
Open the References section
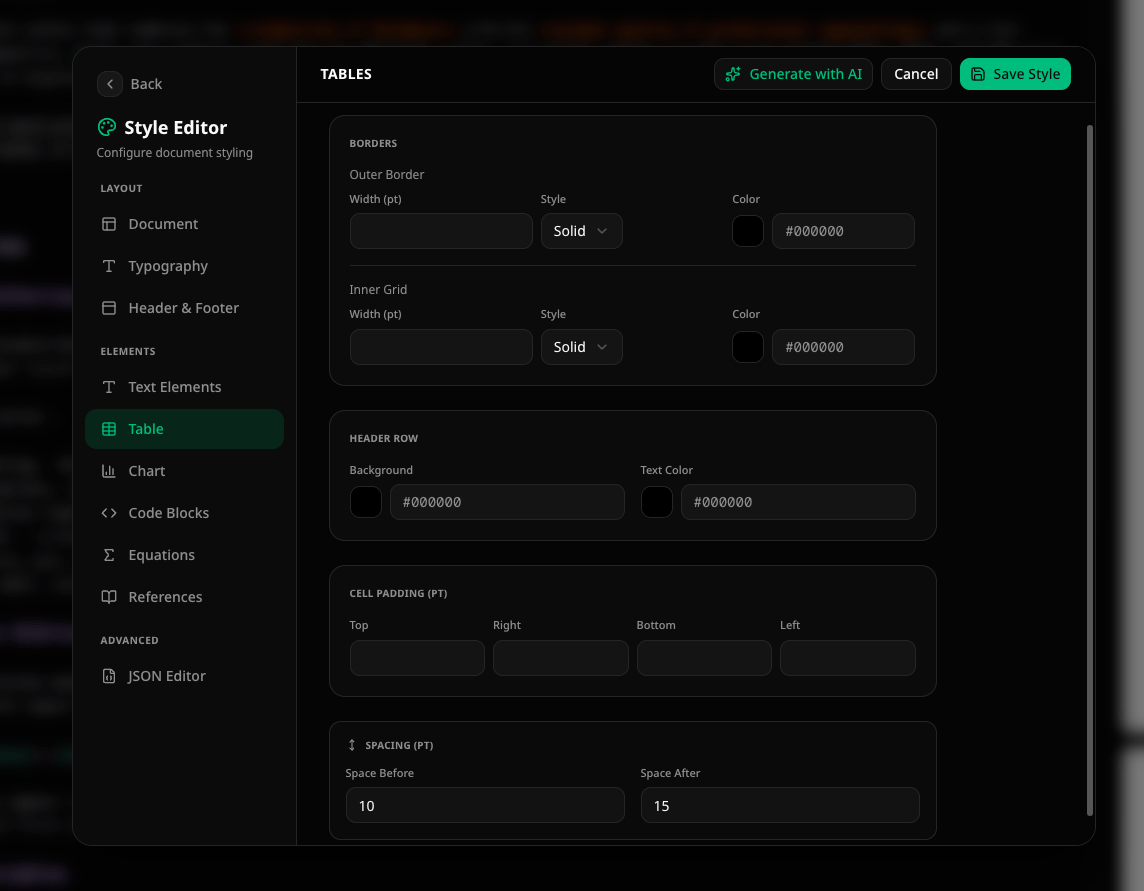point(185,597)
